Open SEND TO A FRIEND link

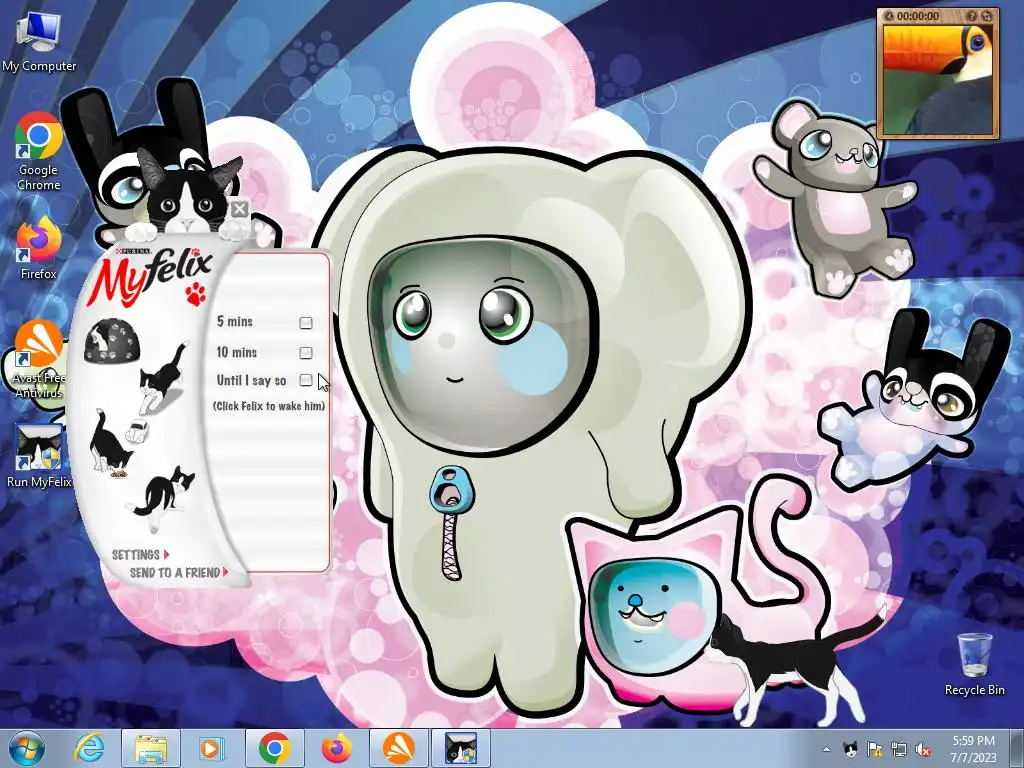click(x=179, y=573)
